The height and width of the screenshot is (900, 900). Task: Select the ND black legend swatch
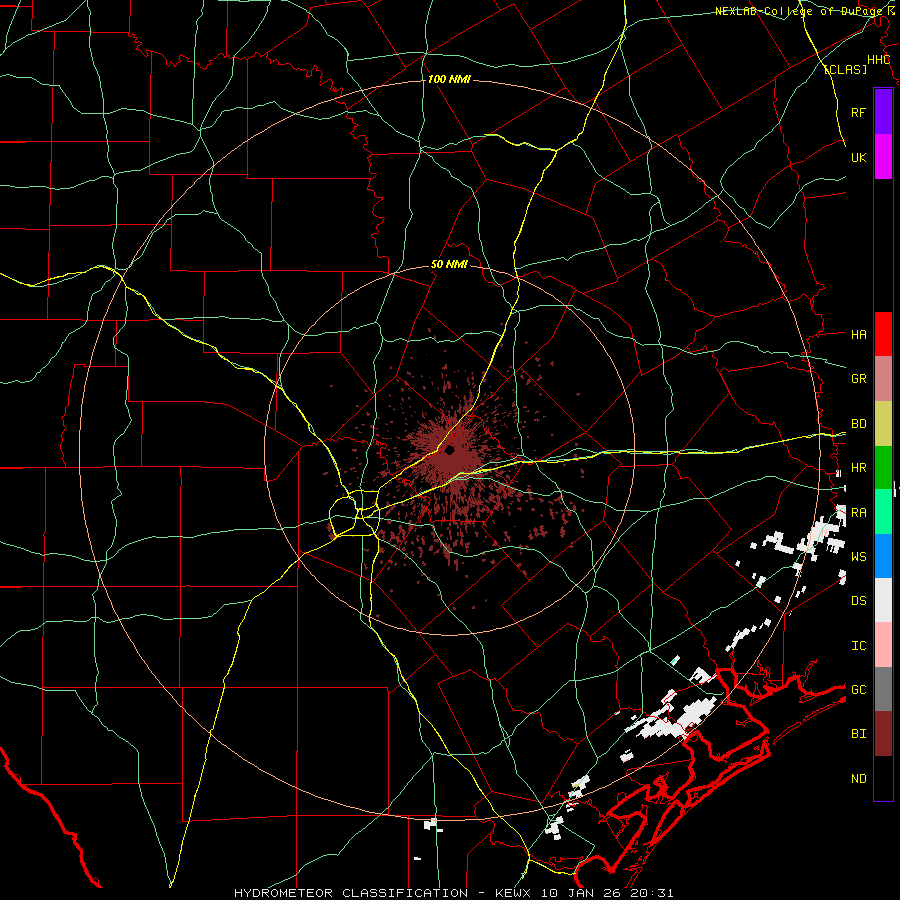883,778
